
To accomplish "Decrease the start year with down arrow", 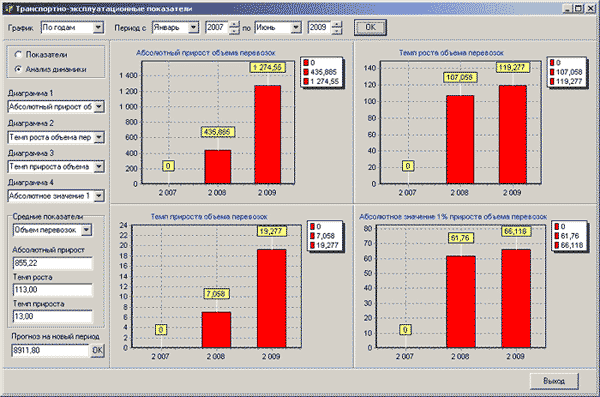I will pyautogui.click(x=234, y=31).
